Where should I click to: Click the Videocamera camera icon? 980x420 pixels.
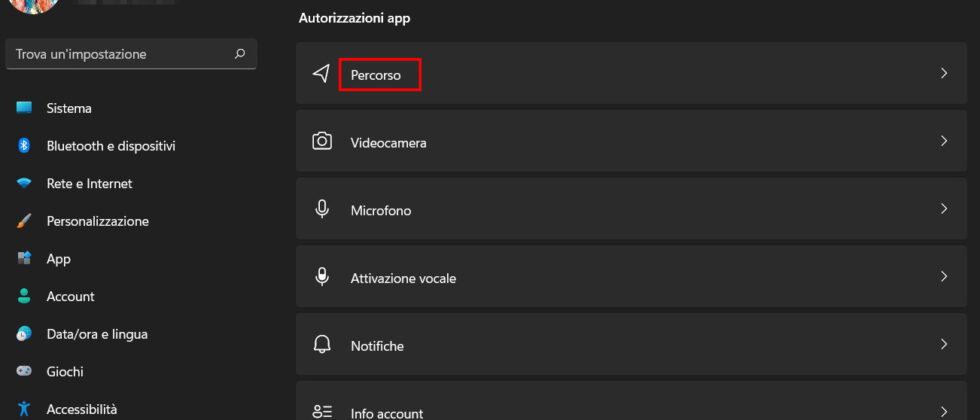pyautogui.click(x=322, y=142)
